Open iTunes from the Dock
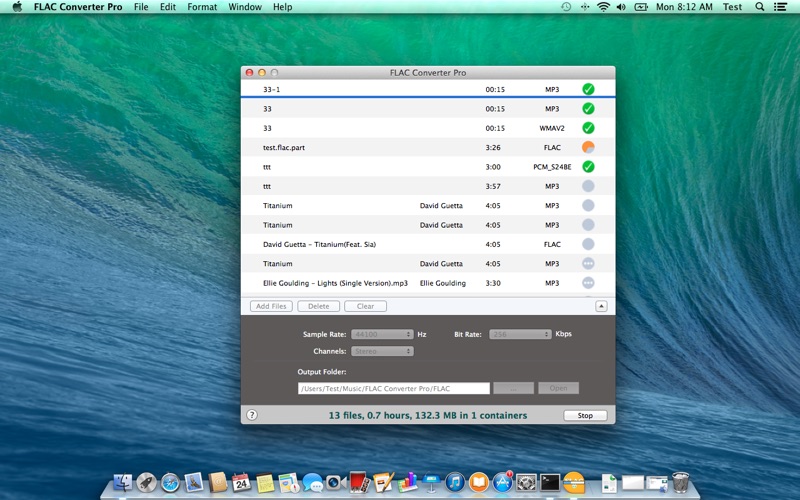 455,482
